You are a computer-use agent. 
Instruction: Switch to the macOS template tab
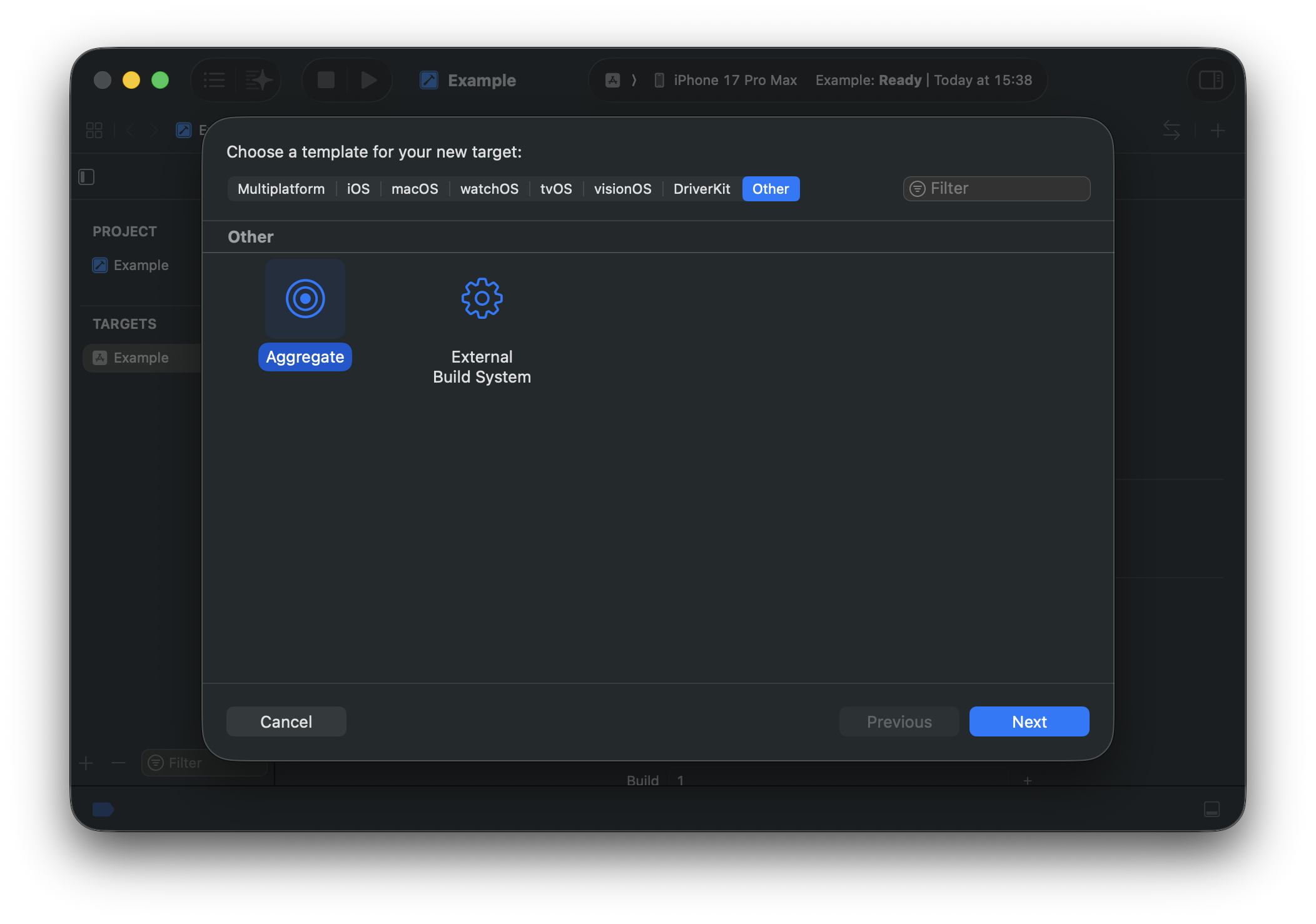click(x=415, y=189)
